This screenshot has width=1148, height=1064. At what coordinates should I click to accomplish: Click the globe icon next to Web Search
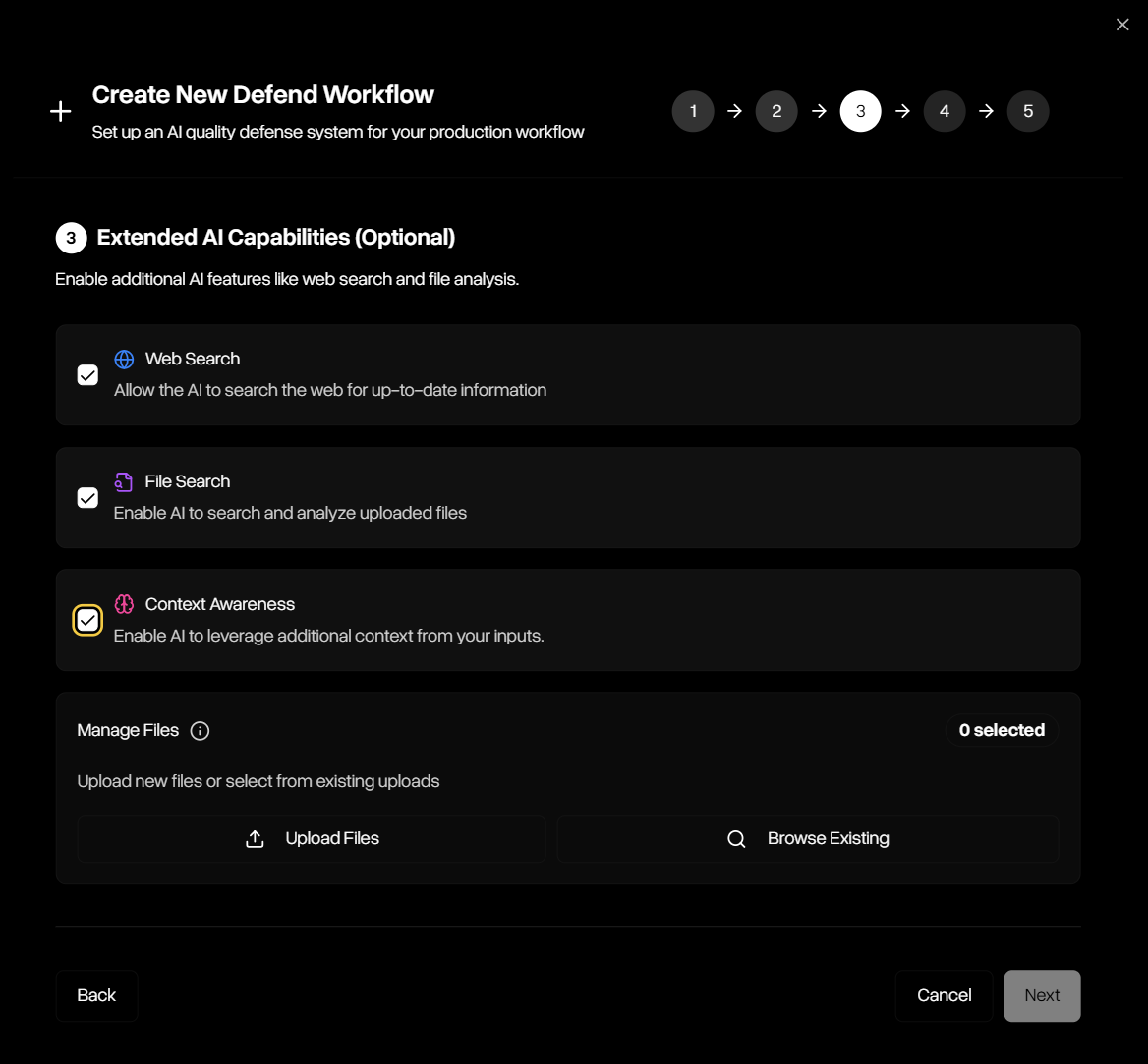coord(124,359)
